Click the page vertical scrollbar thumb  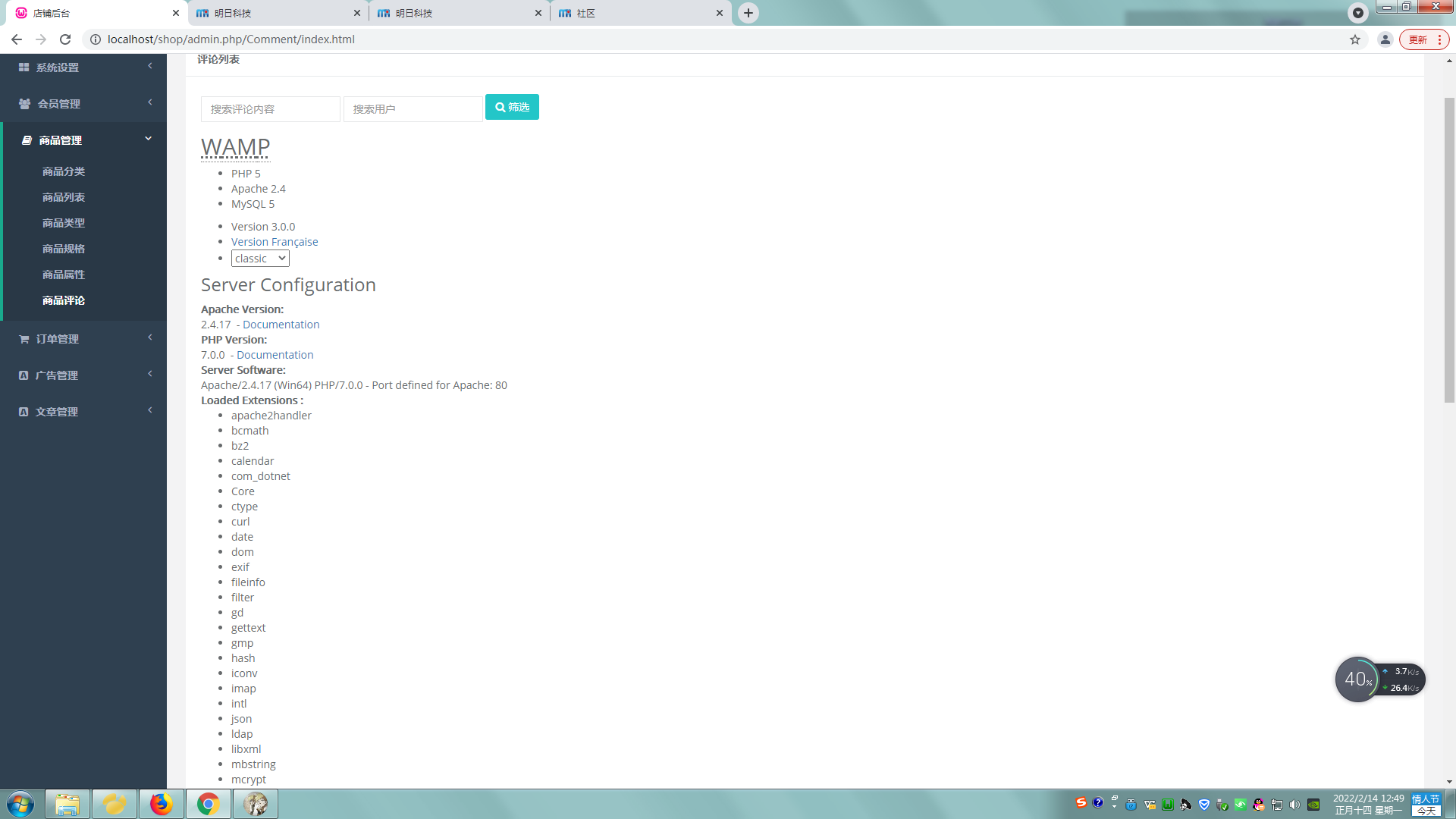pyautogui.click(x=1449, y=250)
